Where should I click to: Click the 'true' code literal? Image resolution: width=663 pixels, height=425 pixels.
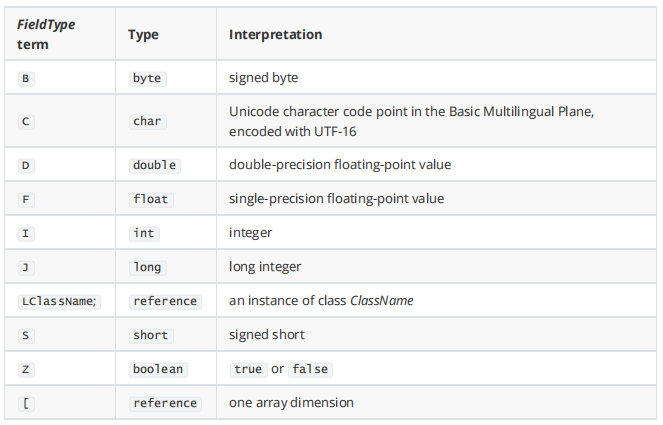(x=247, y=369)
